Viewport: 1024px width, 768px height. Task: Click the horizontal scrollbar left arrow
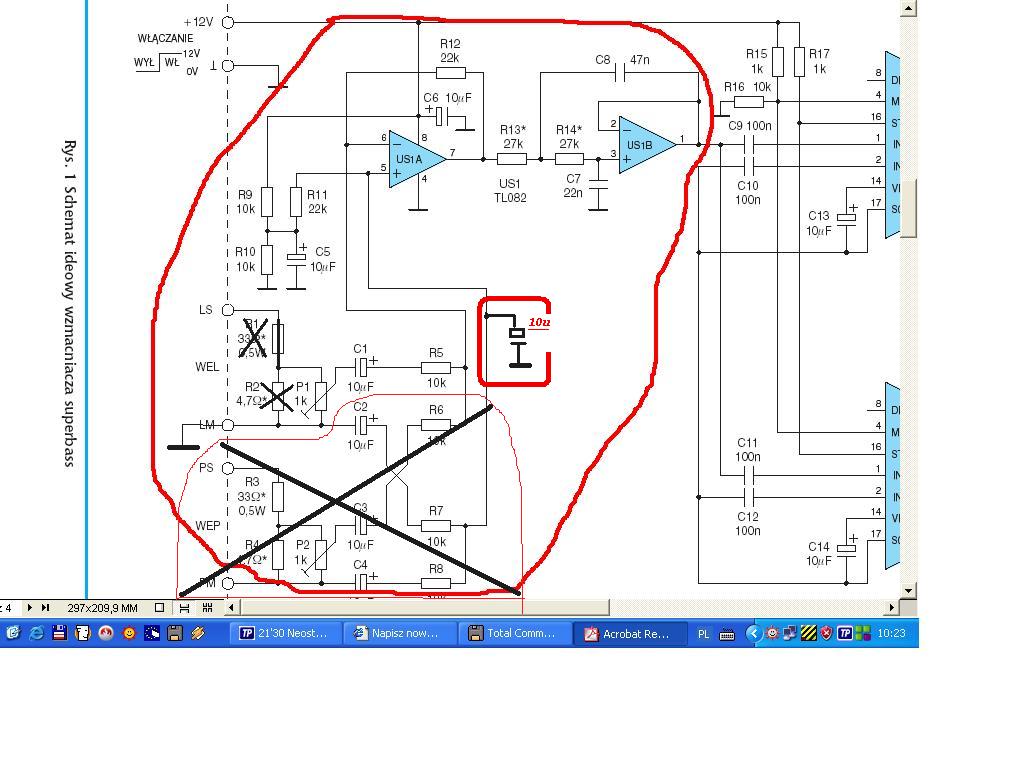232,607
